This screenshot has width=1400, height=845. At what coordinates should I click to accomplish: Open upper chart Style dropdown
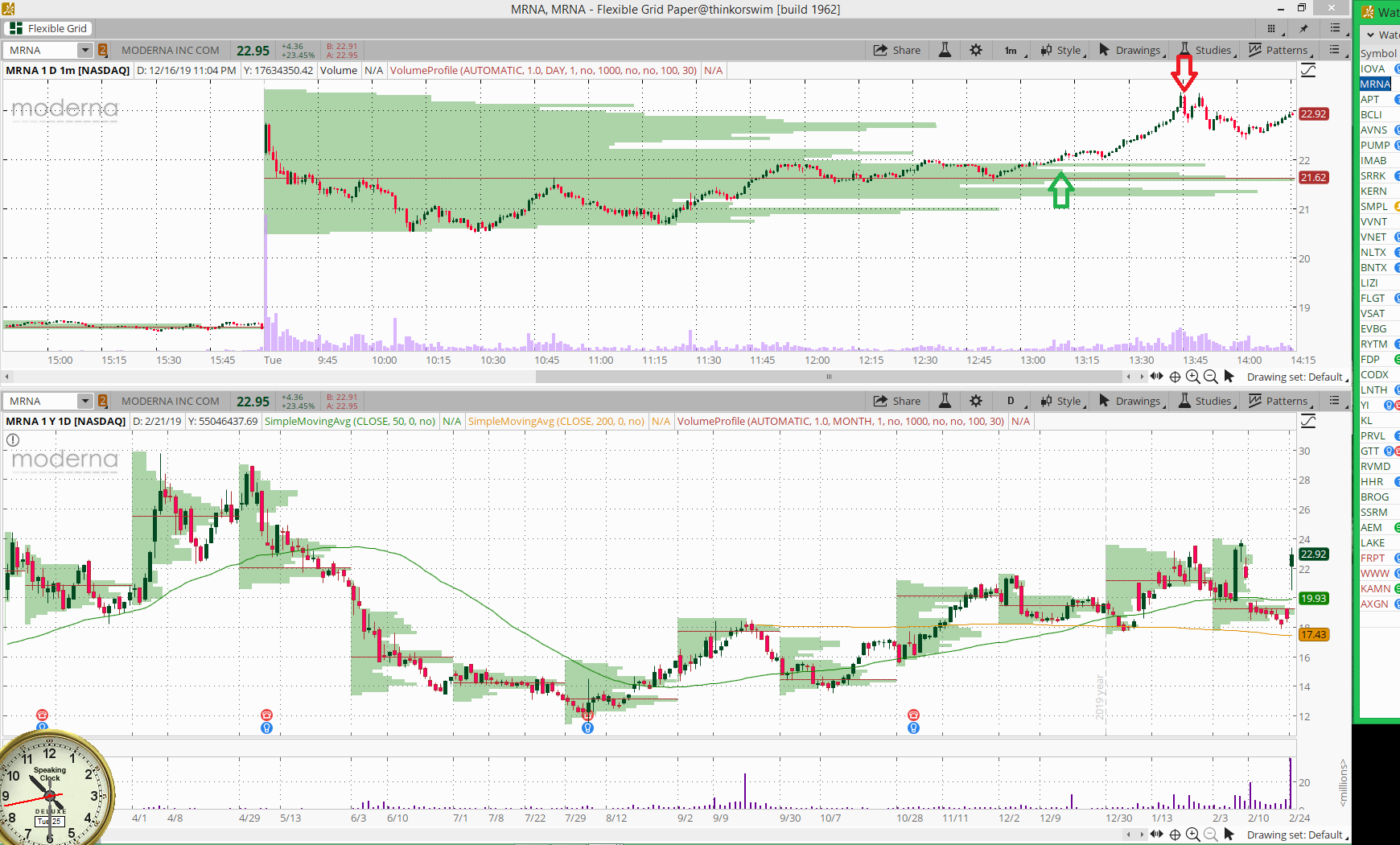(1062, 50)
